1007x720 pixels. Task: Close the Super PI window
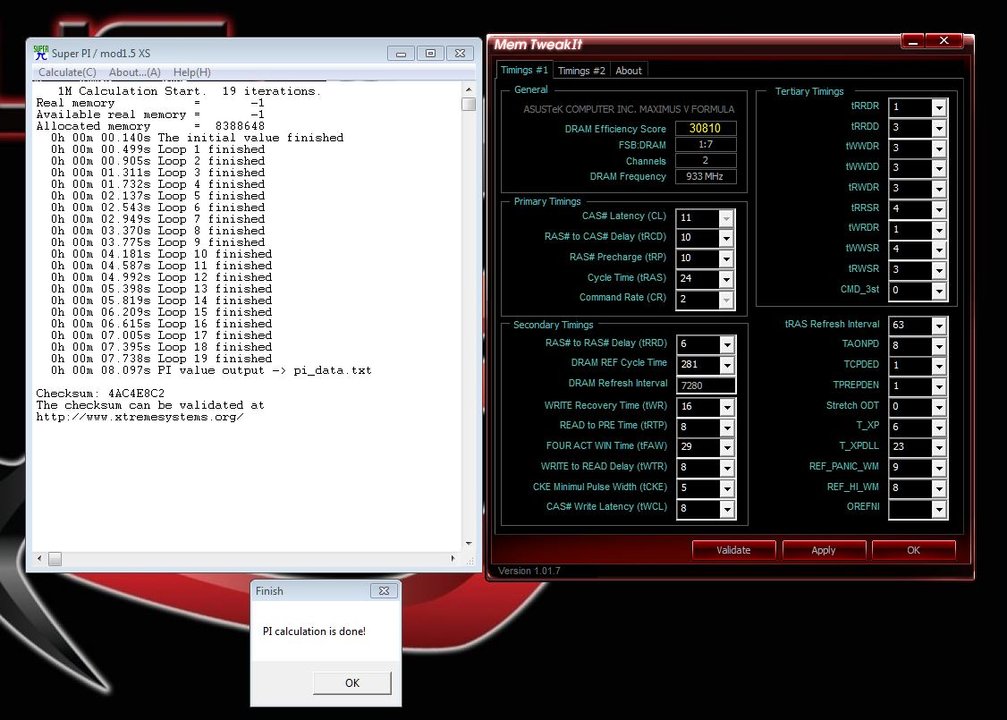[x=460, y=53]
